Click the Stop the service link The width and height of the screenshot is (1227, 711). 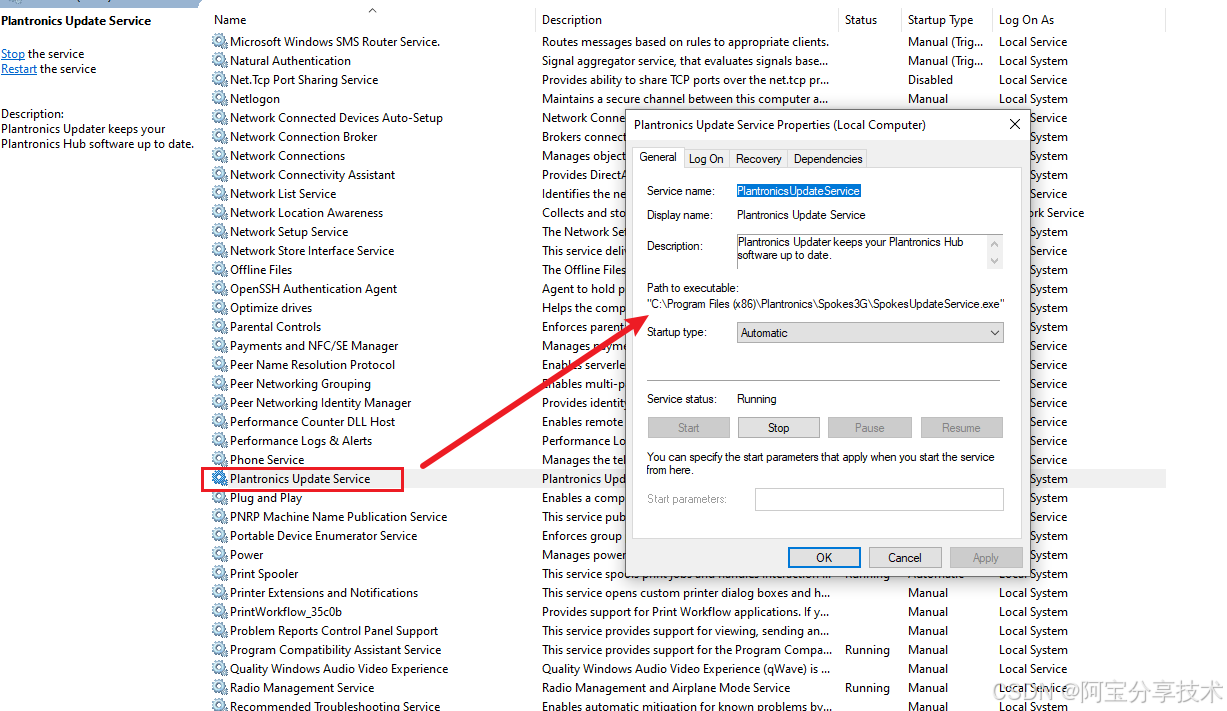[13, 54]
